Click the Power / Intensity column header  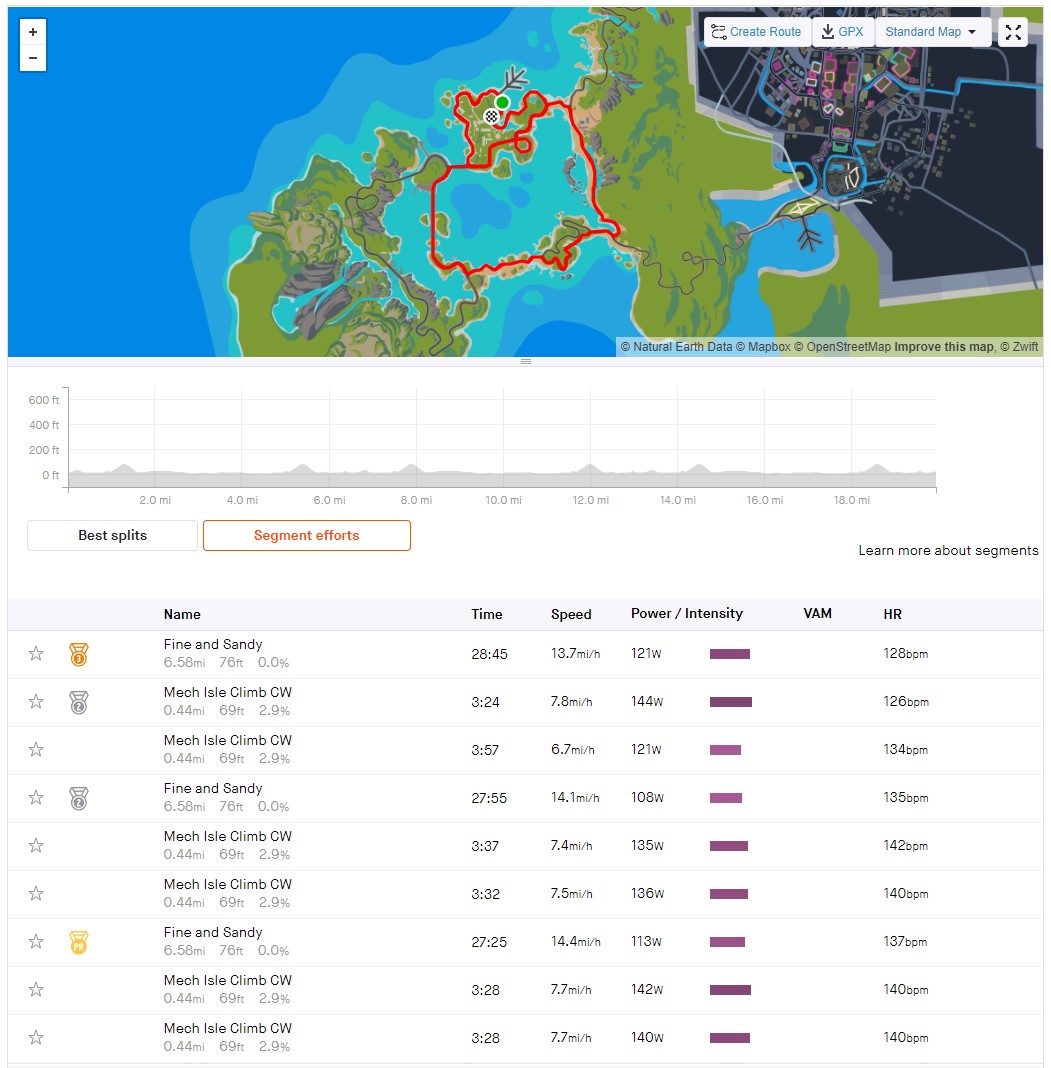(687, 614)
